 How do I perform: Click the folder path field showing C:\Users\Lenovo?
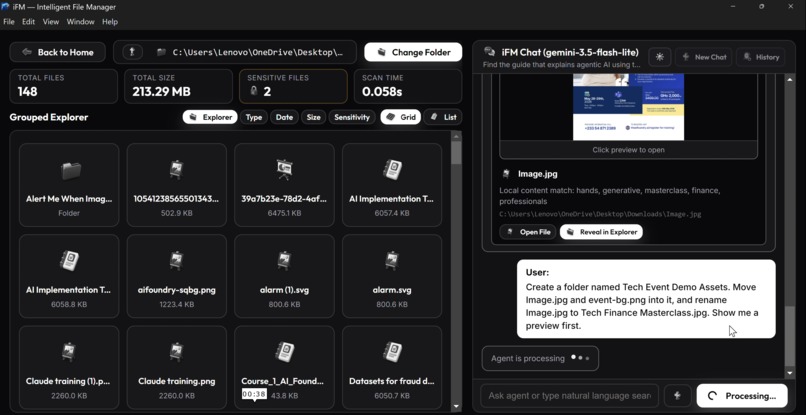click(x=235, y=52)
